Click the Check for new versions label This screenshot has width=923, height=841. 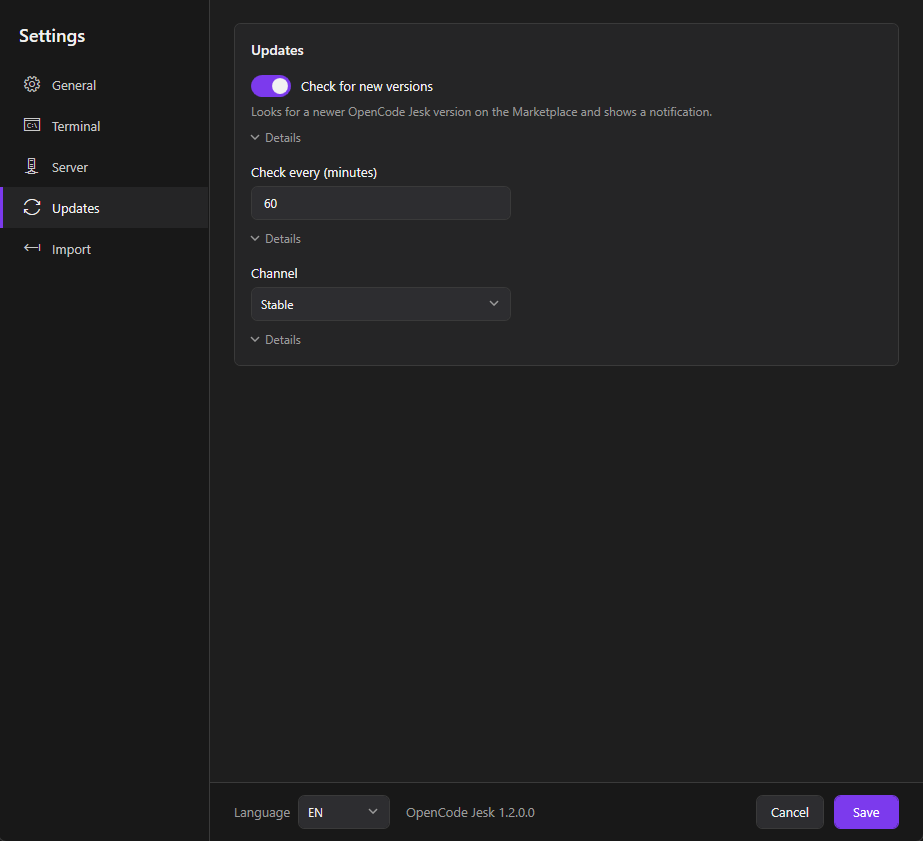coord(367,87)
